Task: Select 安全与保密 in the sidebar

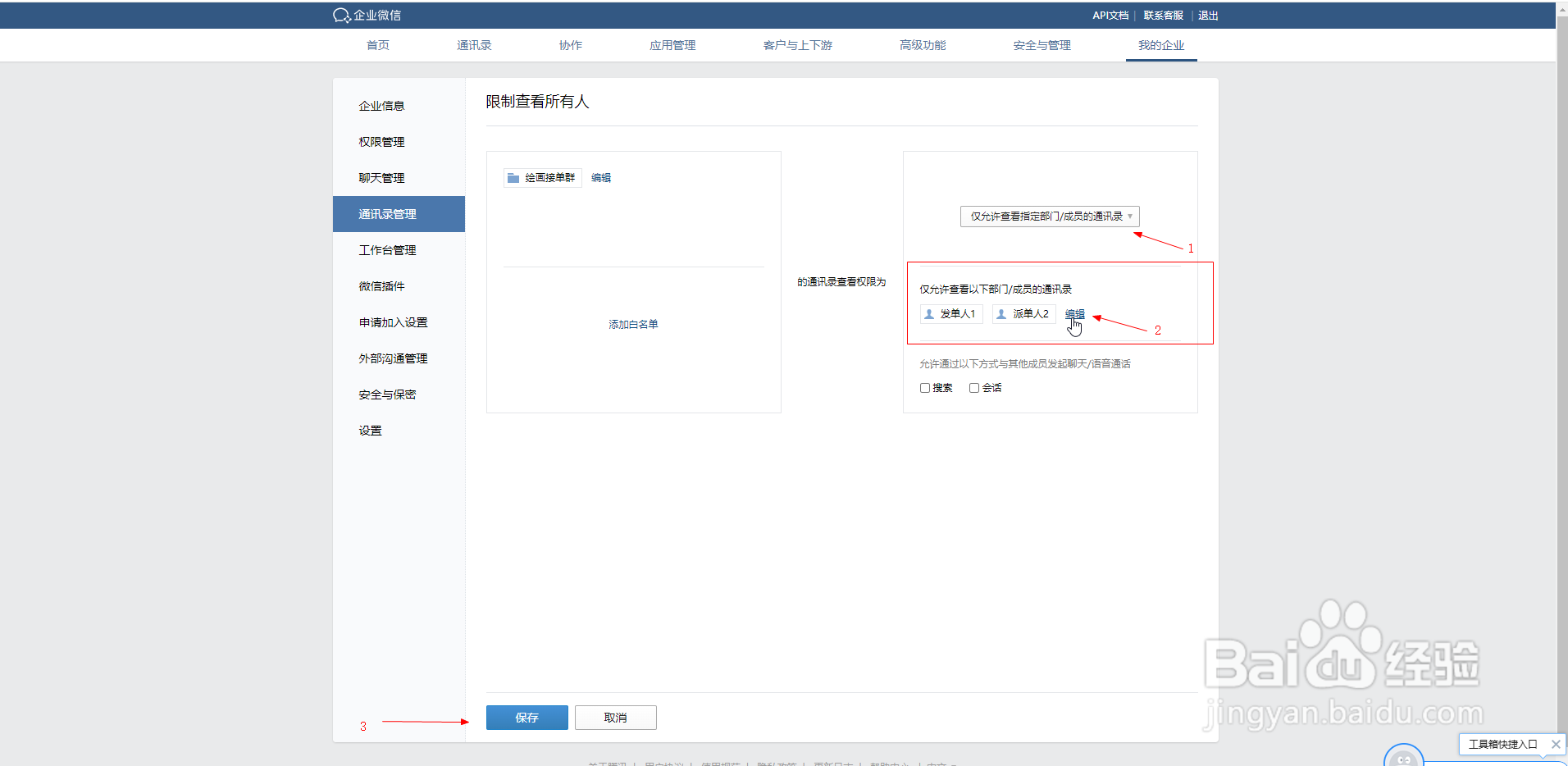Action: (x=387, y=394)
